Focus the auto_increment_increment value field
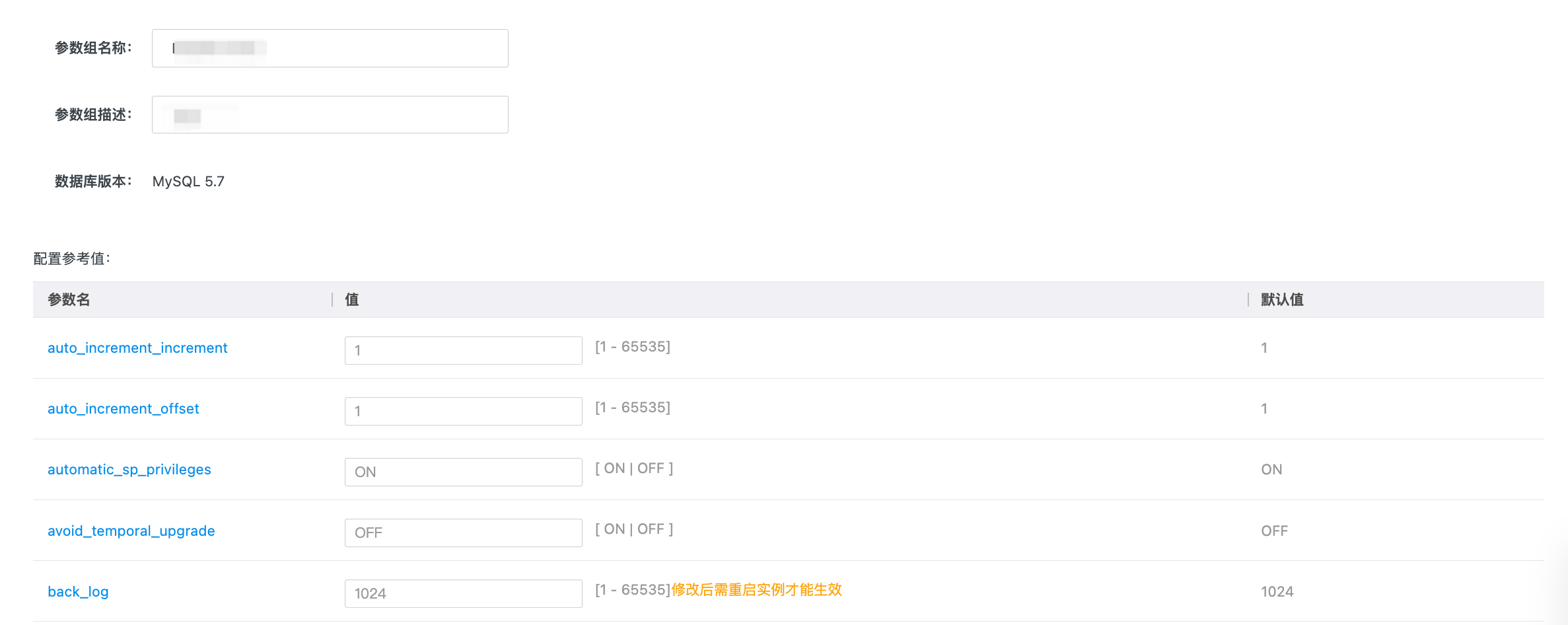Screen dimensions: 1568x625 point(463,351)
